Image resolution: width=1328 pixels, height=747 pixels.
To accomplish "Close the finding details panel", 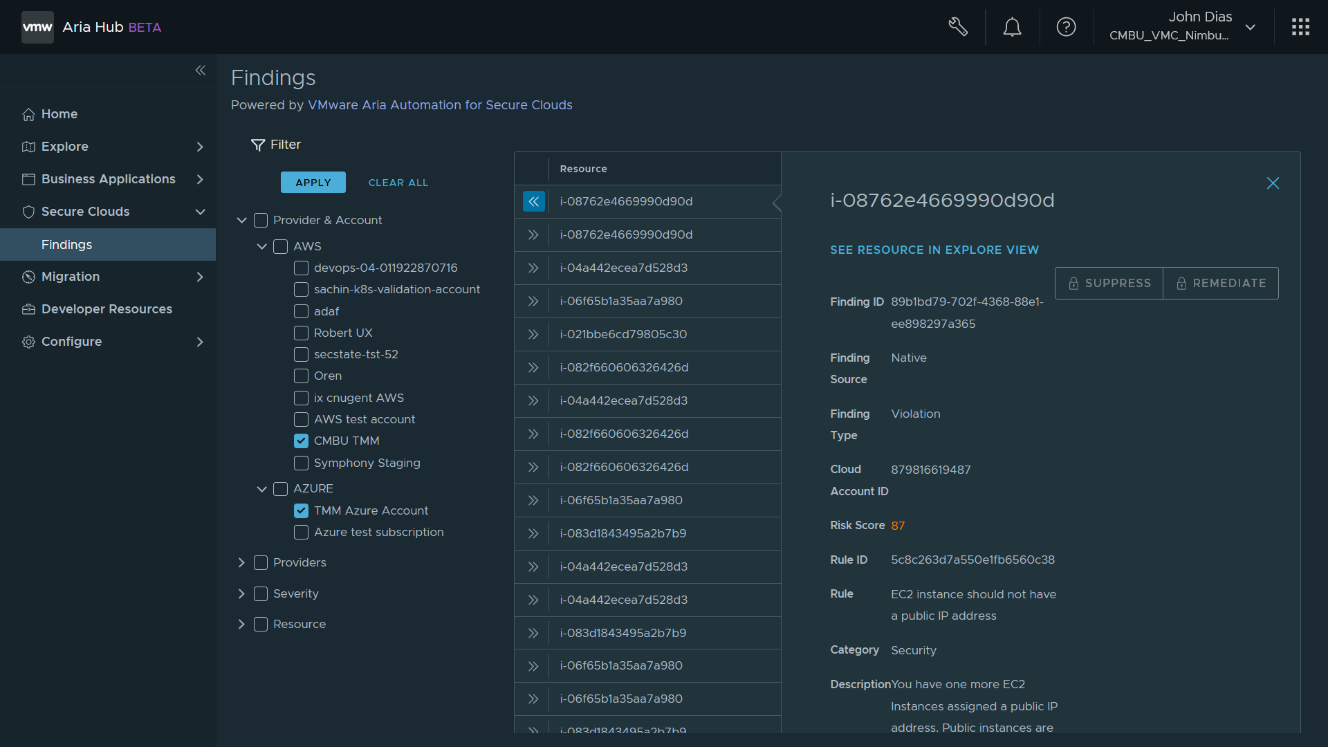I will (1272, 183).
